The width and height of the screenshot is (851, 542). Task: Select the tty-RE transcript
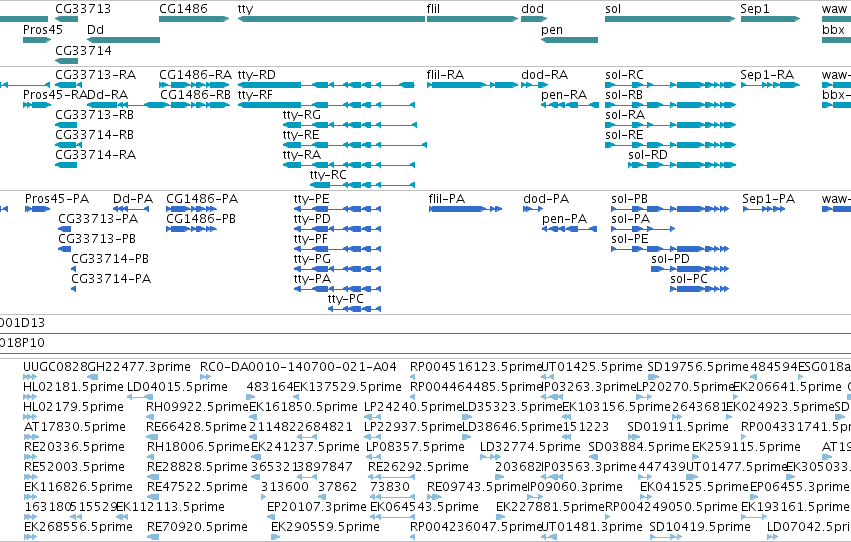355,145
